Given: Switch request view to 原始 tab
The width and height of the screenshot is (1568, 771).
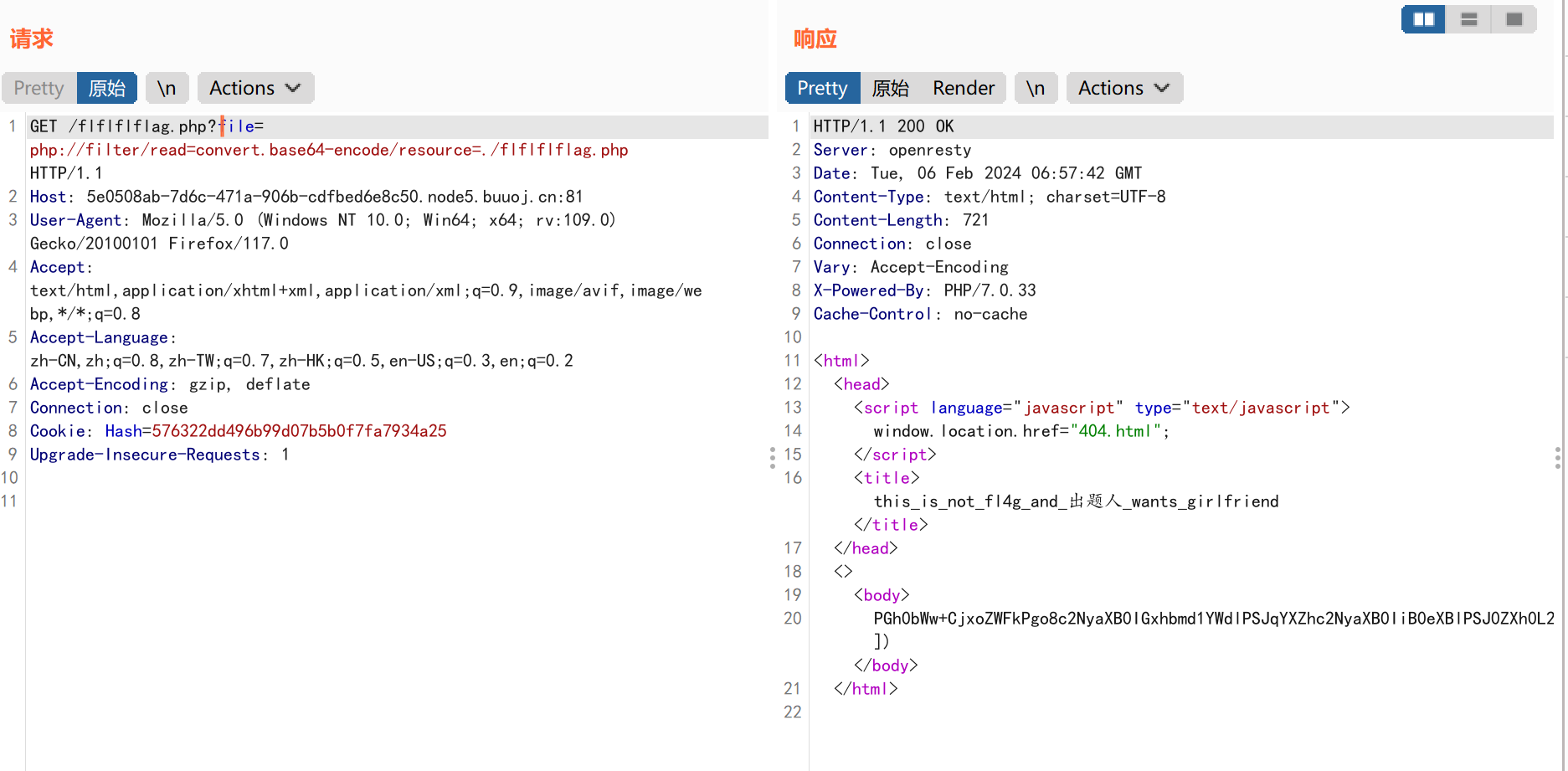Looking at the screenshot, I should click(x=107, y=88).
